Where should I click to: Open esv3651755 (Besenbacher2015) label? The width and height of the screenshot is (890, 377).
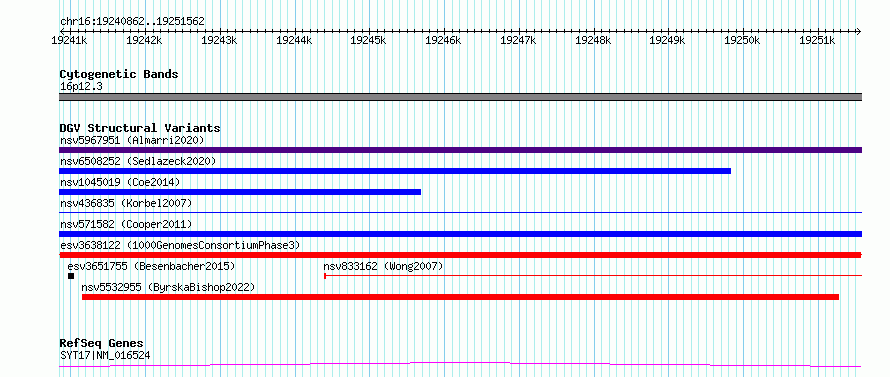[151, 266]
